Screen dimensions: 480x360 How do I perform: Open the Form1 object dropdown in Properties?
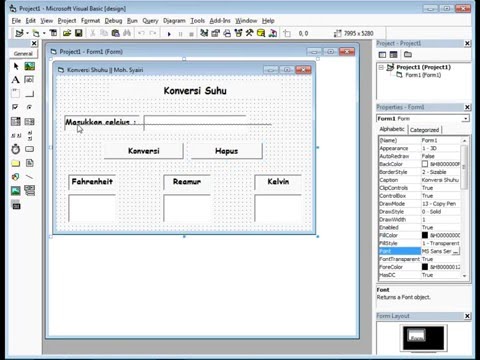coord(466,119)
